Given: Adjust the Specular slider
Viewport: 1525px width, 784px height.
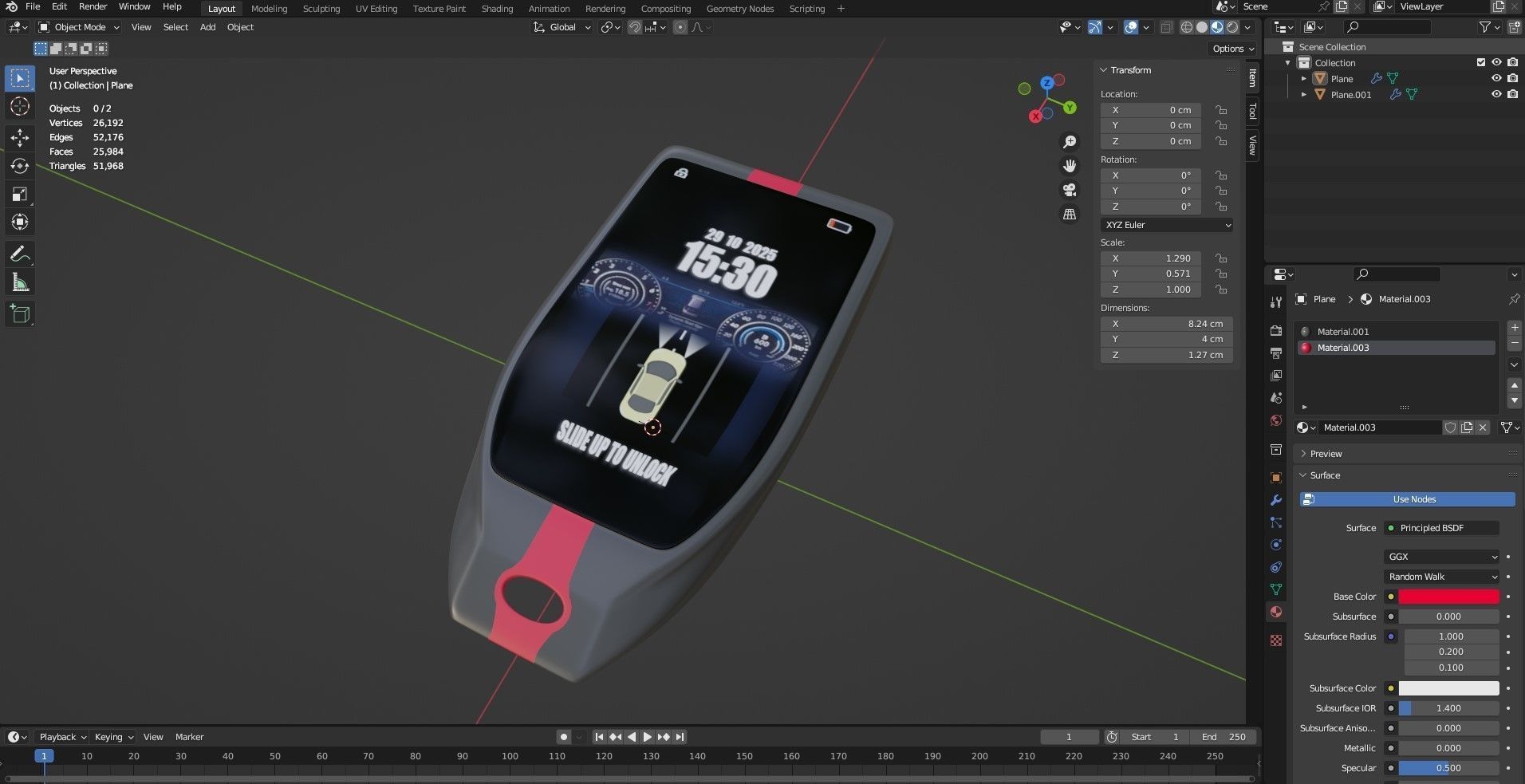Looking at the screenshot, I should pyautogui.click(x=1448, y=768).
